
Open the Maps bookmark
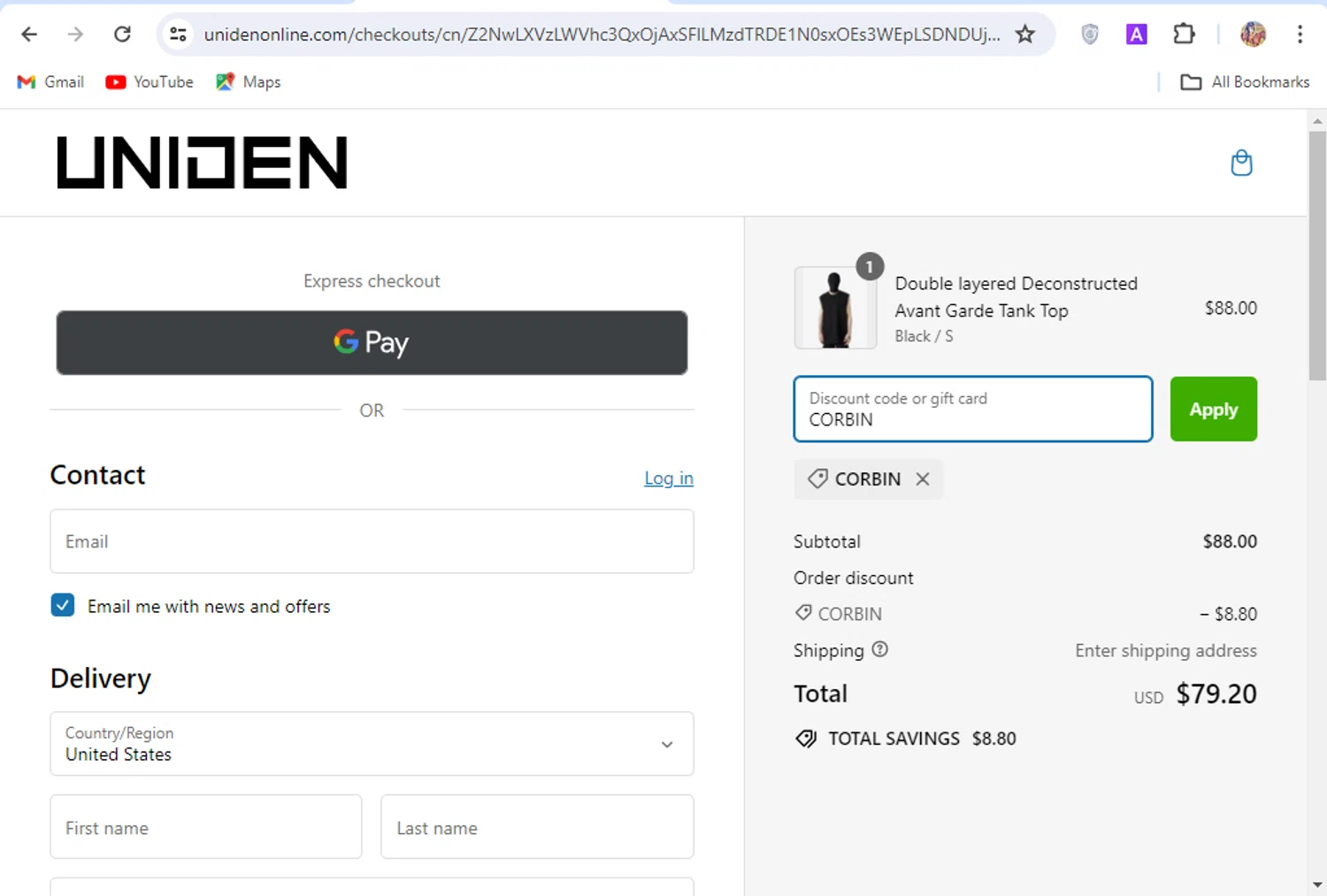coord(248,82)
